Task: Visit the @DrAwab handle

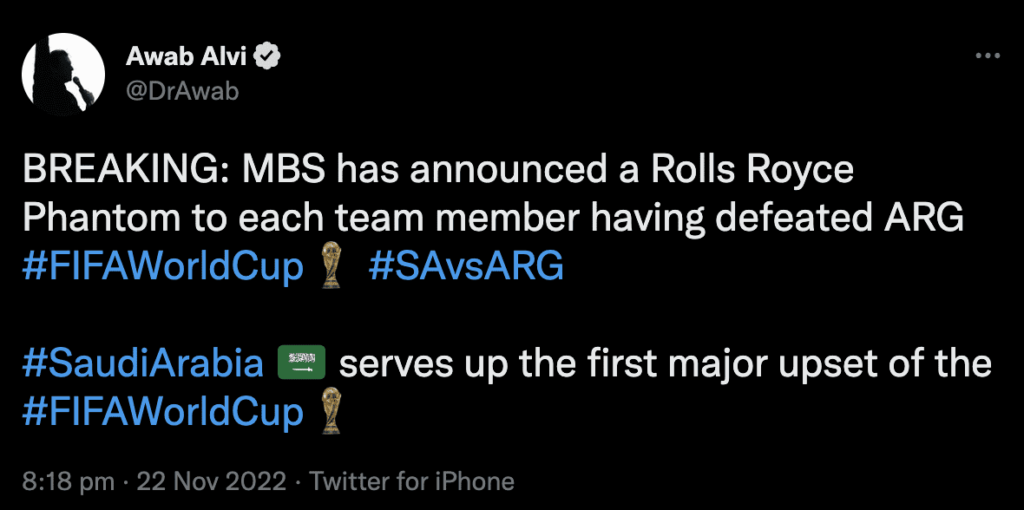Action: [182, 92]
